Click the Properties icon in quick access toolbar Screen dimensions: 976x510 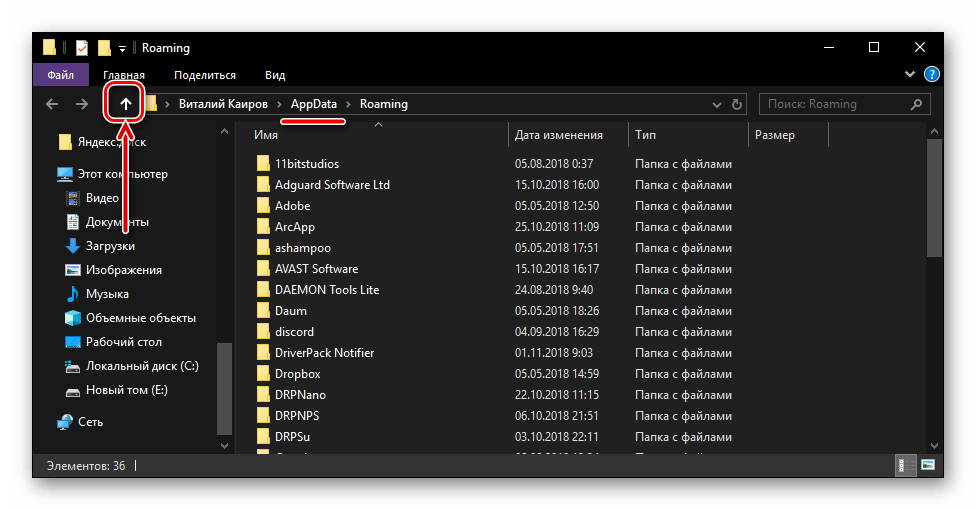tap(82, 48)
